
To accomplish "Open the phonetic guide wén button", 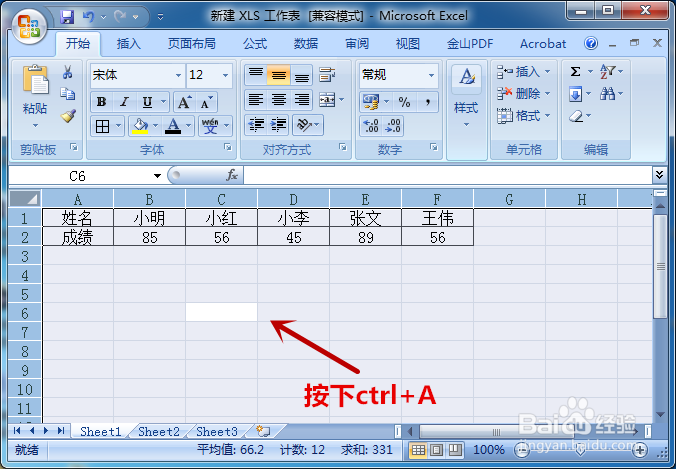I will pyautogui.click(x=210, y=126).
